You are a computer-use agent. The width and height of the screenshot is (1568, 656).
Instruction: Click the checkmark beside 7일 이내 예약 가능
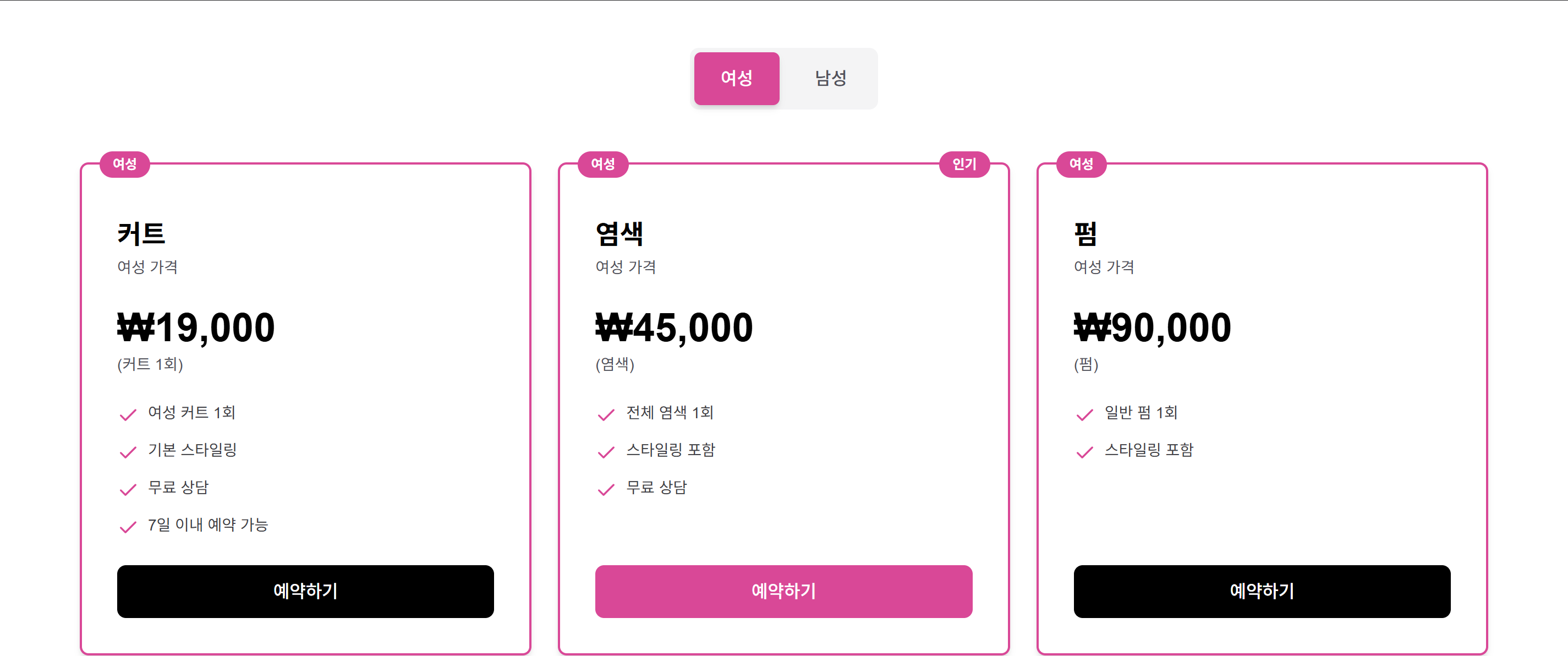pyautogui.click(x=128, y=527)
